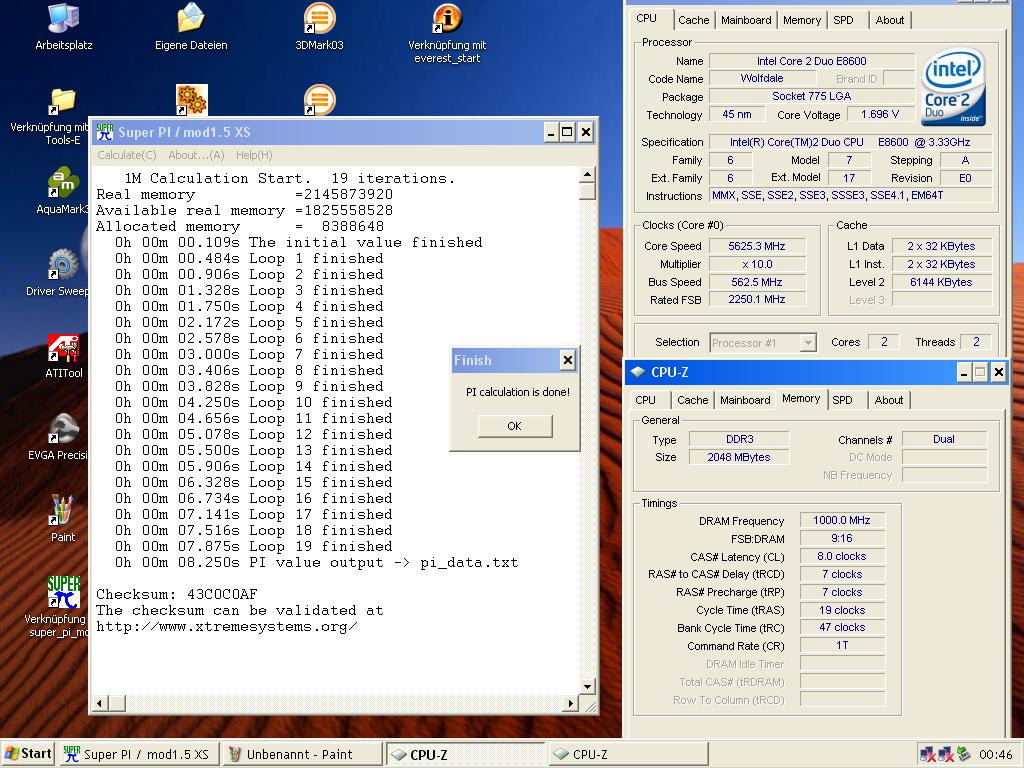
Task: Click Super PI vertical scrollbar up arrow
Action: (587, 174)
